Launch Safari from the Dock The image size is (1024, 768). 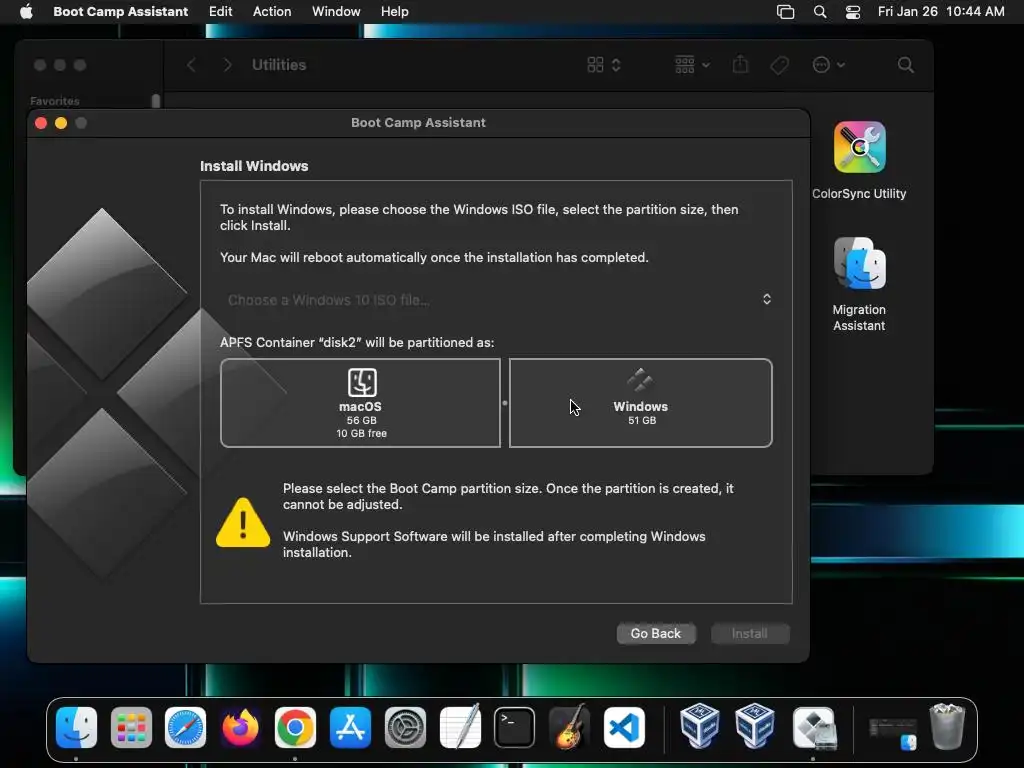(185, 728)
